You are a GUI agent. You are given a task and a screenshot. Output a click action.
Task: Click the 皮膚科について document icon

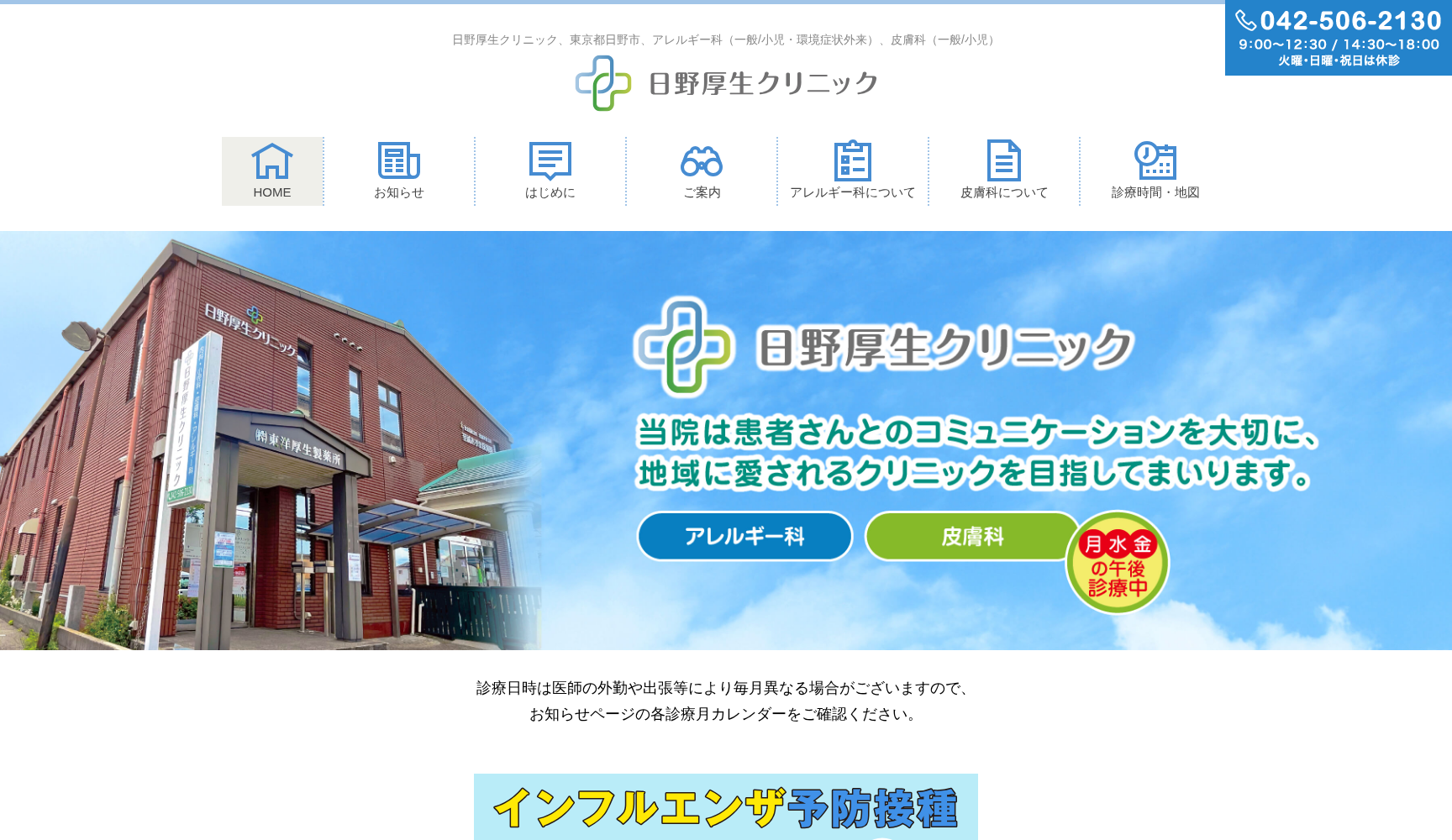[x=1004, y=161]
